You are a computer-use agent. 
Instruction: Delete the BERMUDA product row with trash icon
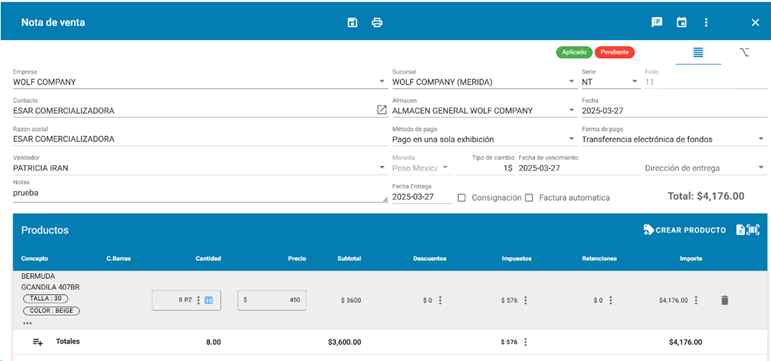tap(724, 300)
